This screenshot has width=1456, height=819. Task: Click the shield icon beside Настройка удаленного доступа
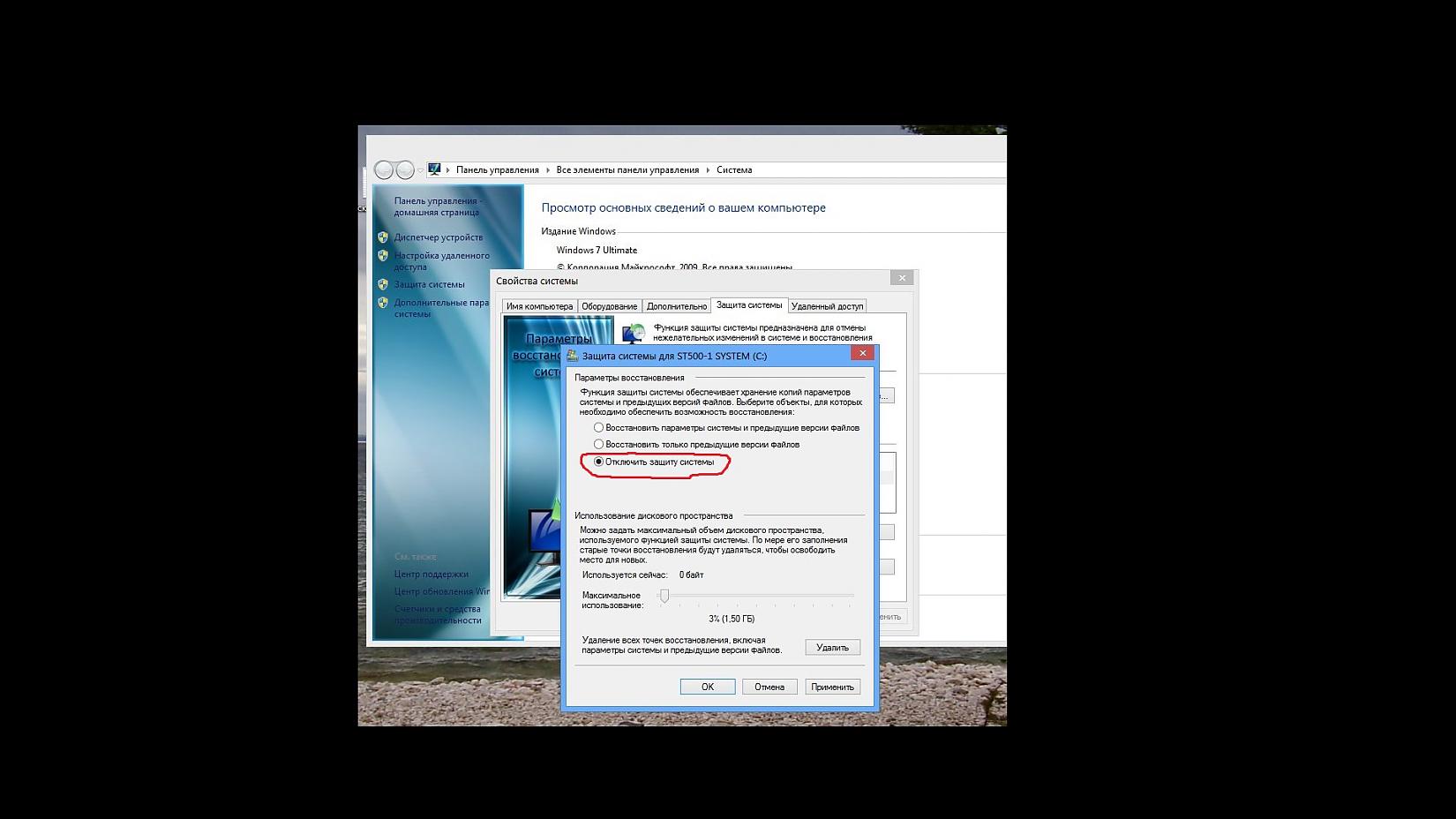click(383, 256)
